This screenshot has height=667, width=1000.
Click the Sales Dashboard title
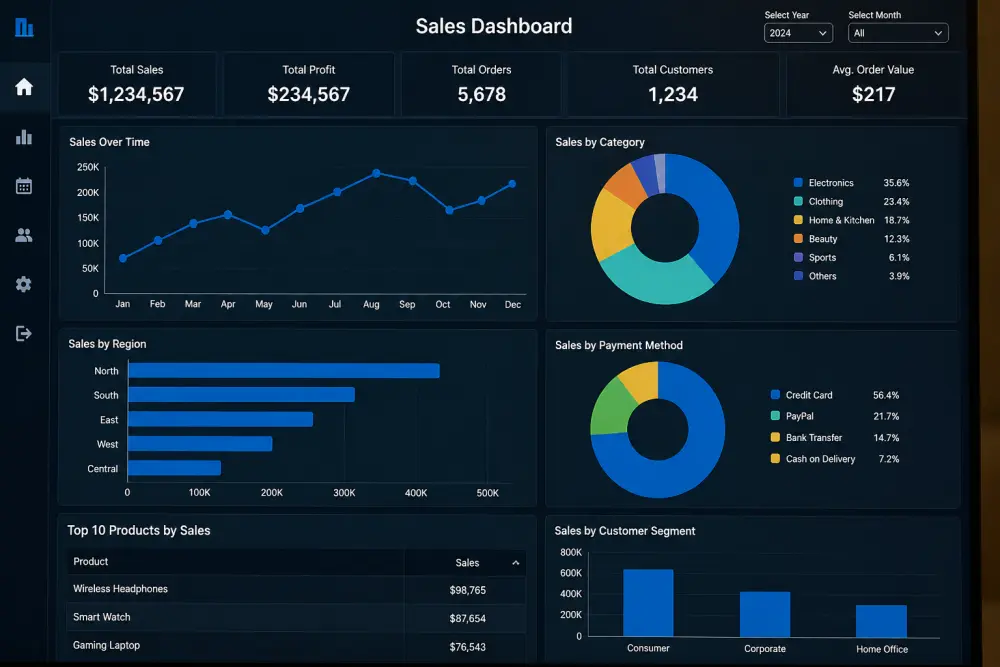click(x=494, y=26)
